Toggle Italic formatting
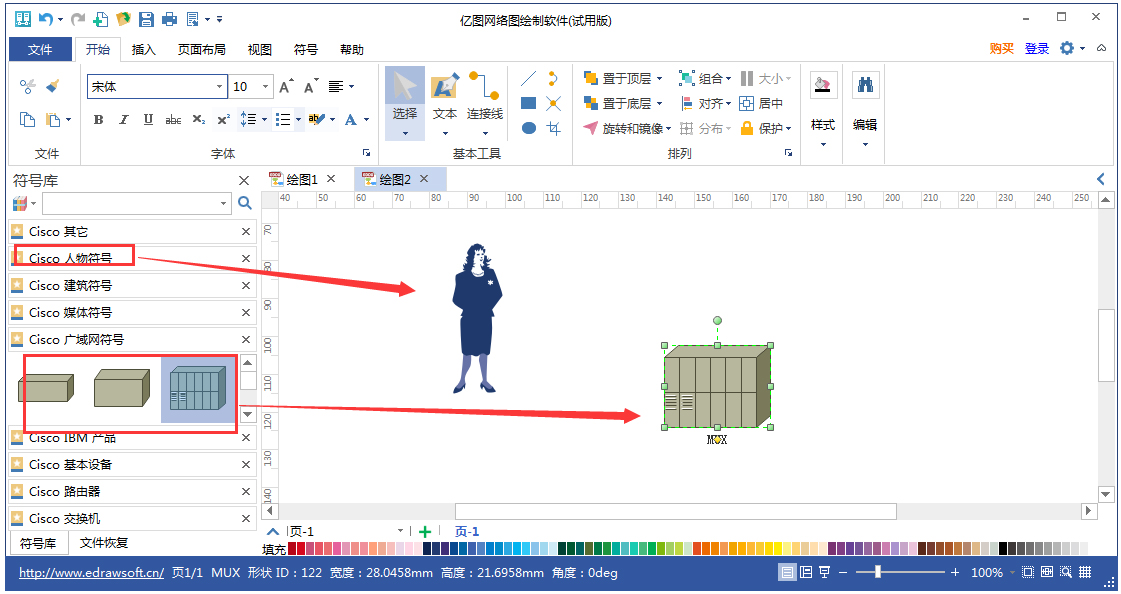 pyautogui.click(x=123, y=119)
